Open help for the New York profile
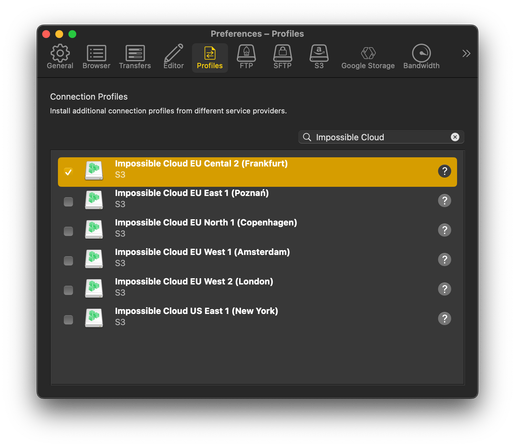This screenshot has height=447, width=515. tap(444, 318)
